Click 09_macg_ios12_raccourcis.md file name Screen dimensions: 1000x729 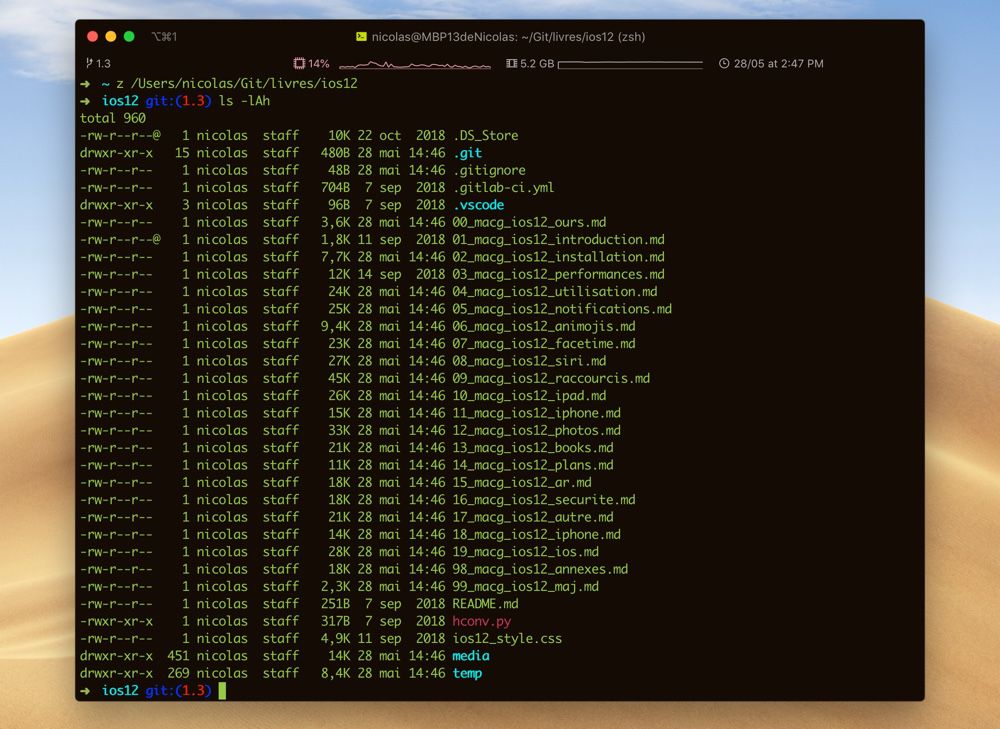click(x=551, y=378)
